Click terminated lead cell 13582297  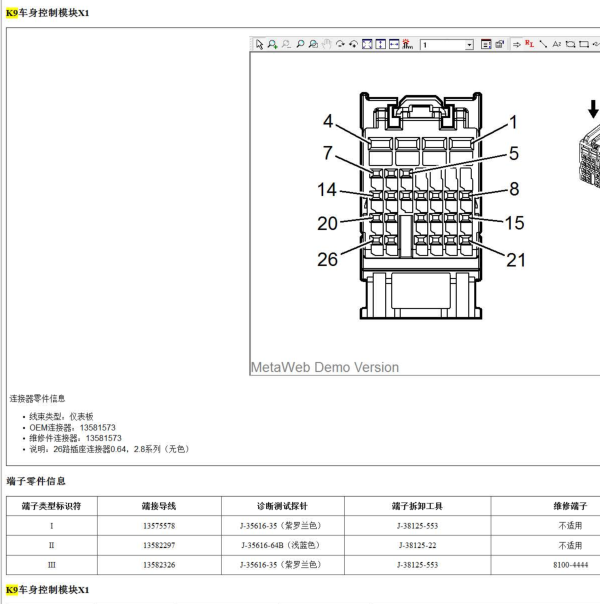point(159,545)
